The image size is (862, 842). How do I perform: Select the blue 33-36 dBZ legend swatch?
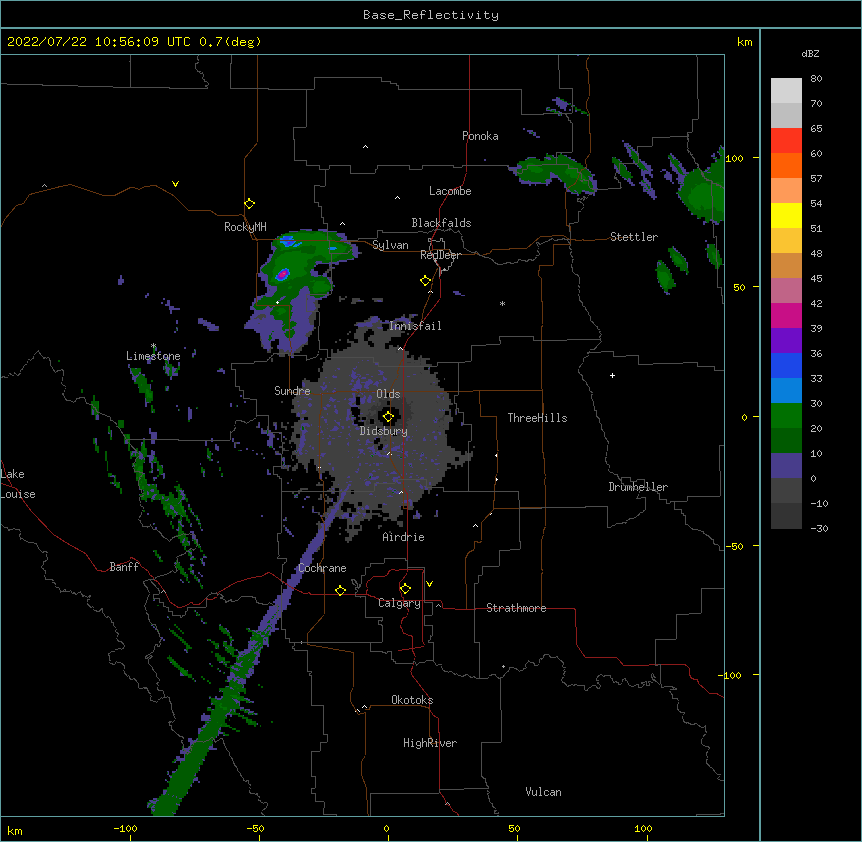(786, 365)
